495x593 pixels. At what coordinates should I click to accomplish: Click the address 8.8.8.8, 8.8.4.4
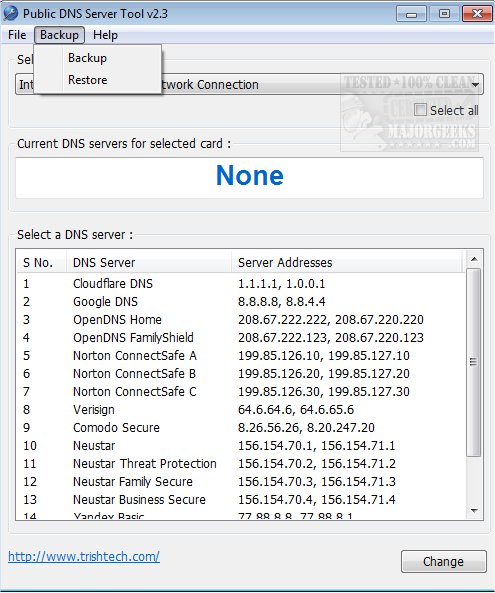tap(281, 302)
